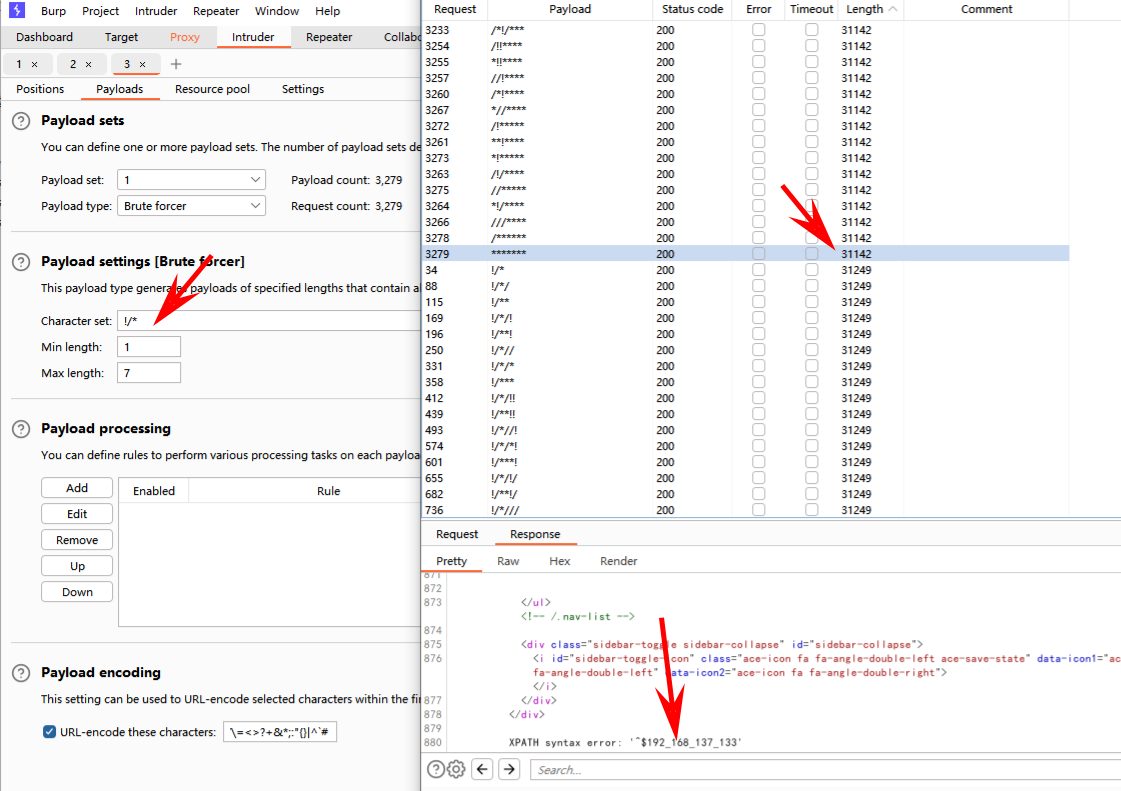Viewport: 1121px width, 791px height.
Task: Focus the Min length field
Action: click(x=149, y=347)
